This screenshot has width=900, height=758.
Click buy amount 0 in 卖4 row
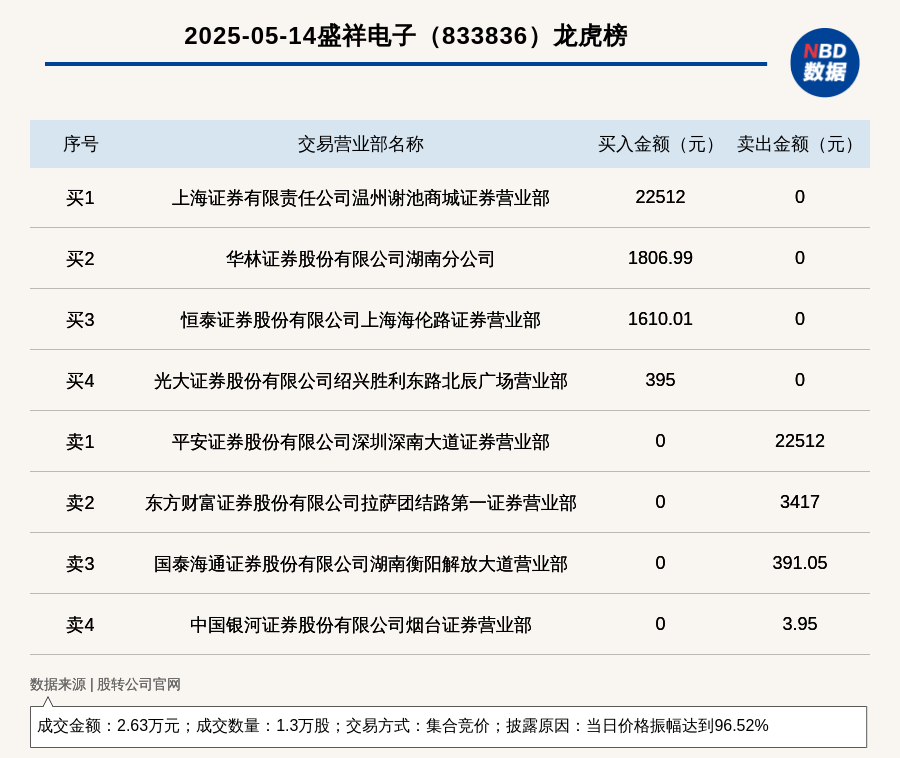tap(660, 624)
